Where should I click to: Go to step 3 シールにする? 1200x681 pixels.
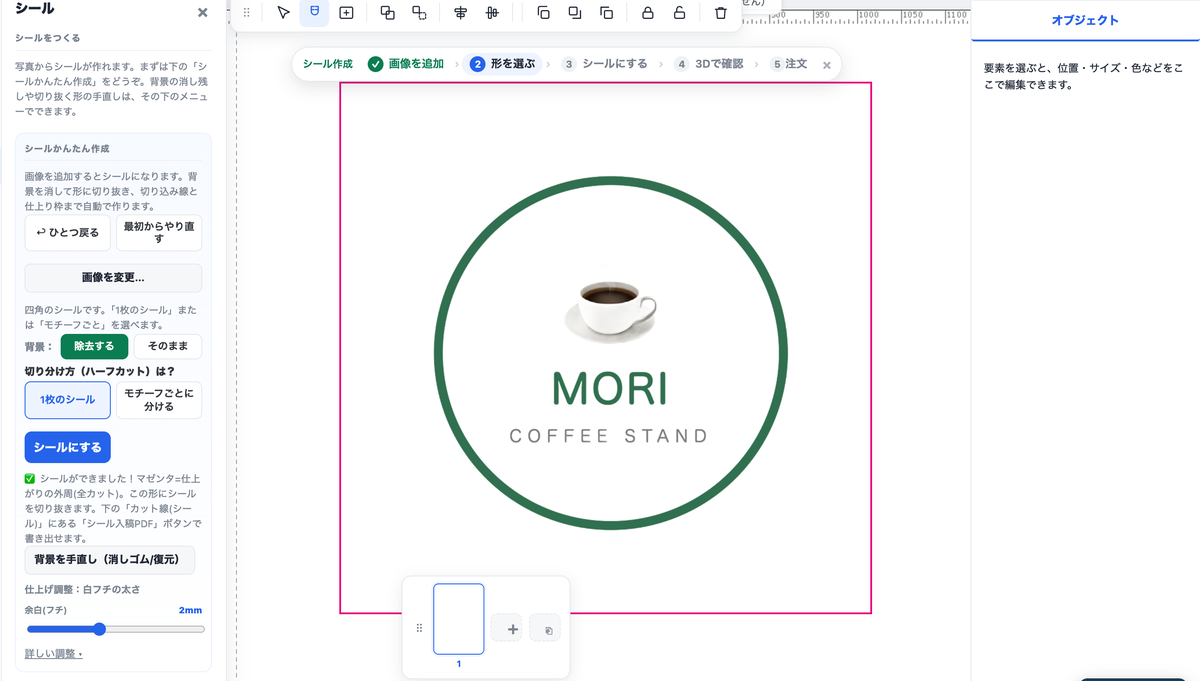[x=605, y=64]
